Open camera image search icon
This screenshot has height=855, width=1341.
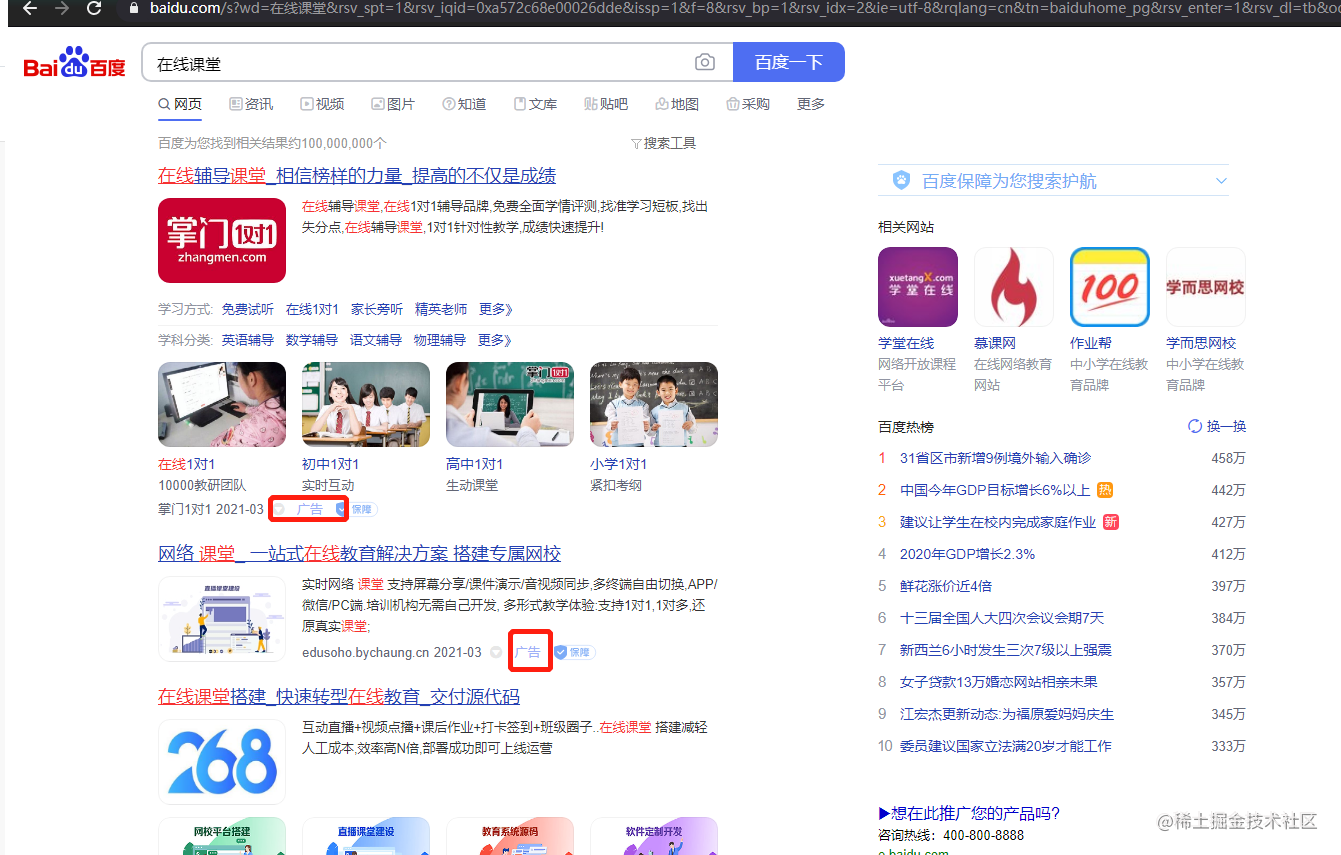(x=705, y=62)
